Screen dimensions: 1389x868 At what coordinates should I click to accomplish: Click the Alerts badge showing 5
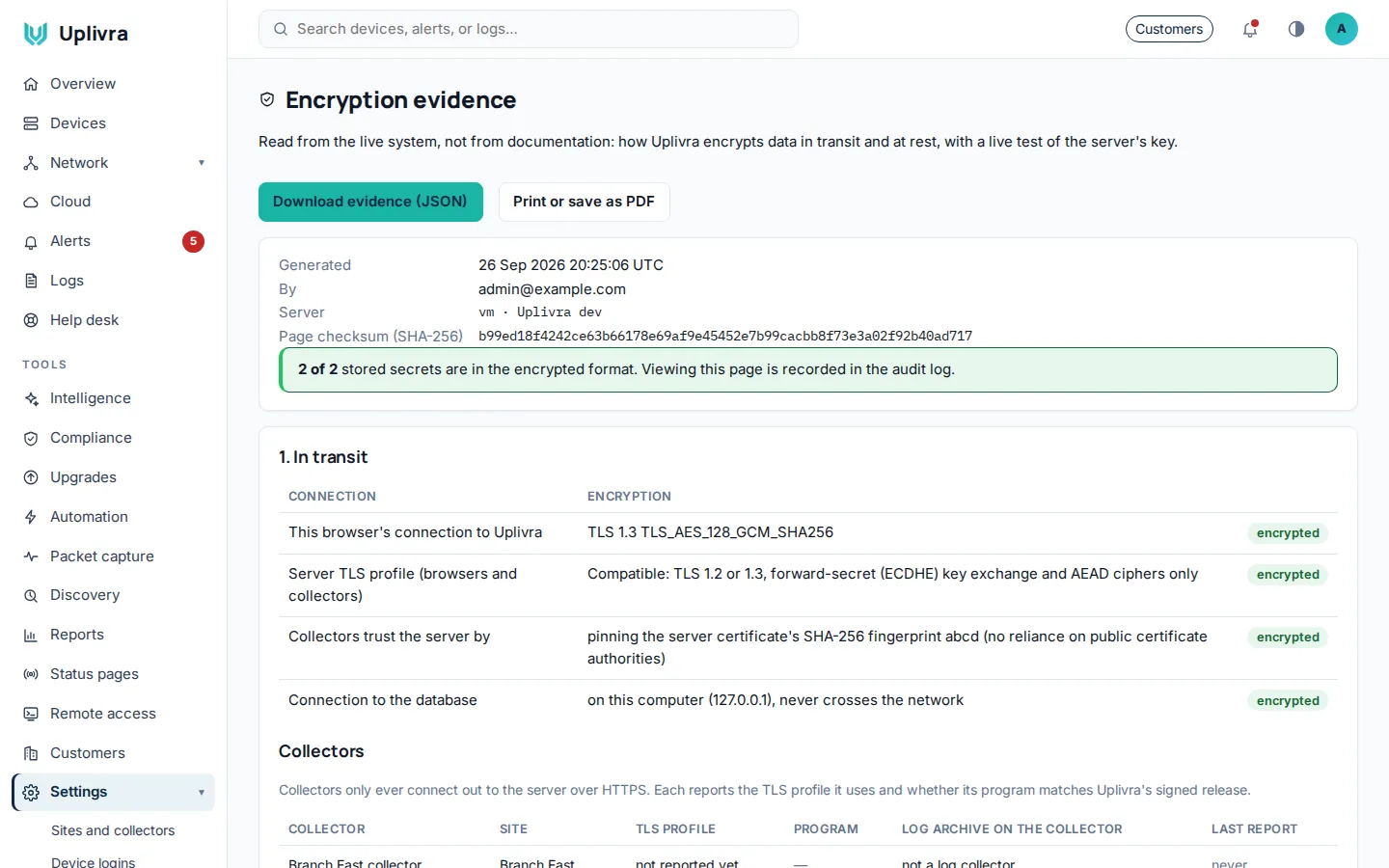[193, 241]
